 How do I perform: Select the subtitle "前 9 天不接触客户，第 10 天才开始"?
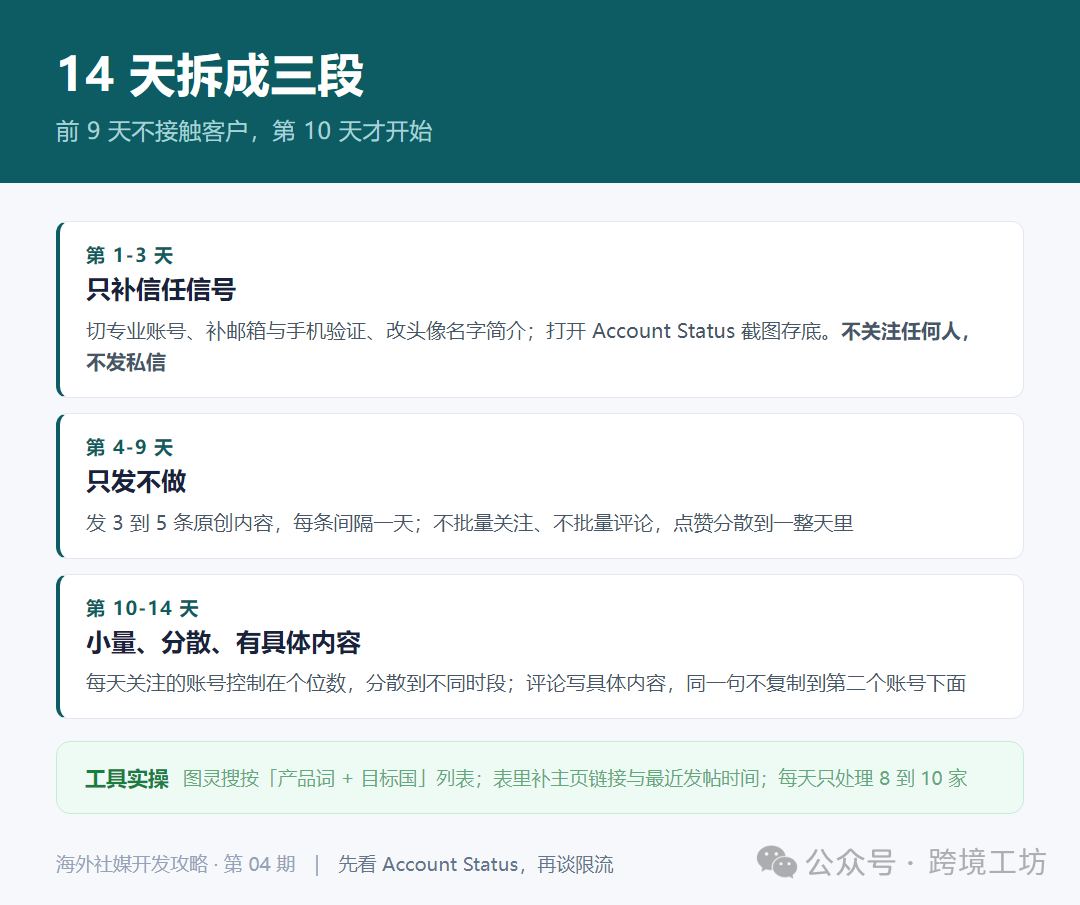244,131
